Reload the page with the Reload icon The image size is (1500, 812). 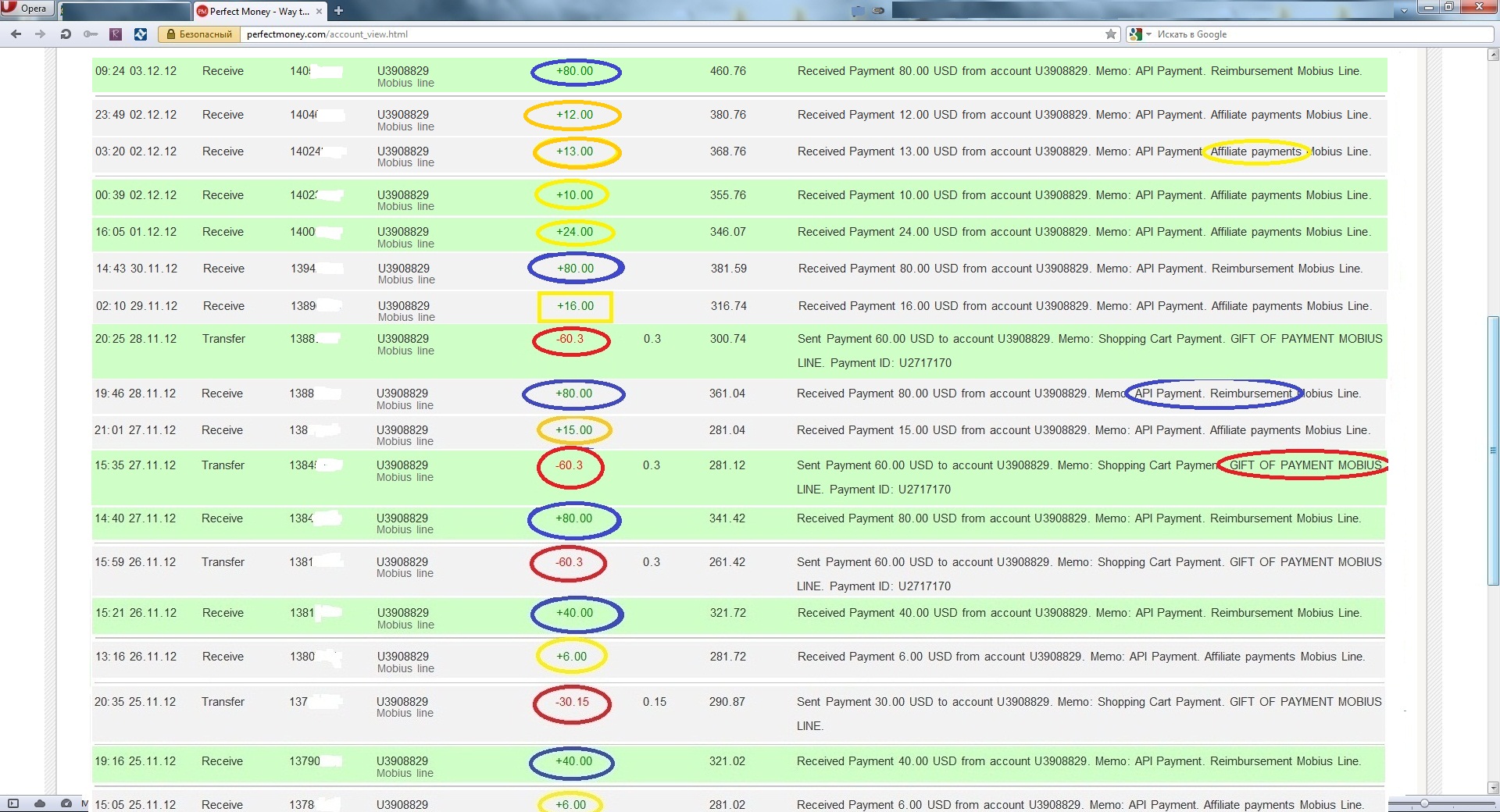click(x=66, y=34)
